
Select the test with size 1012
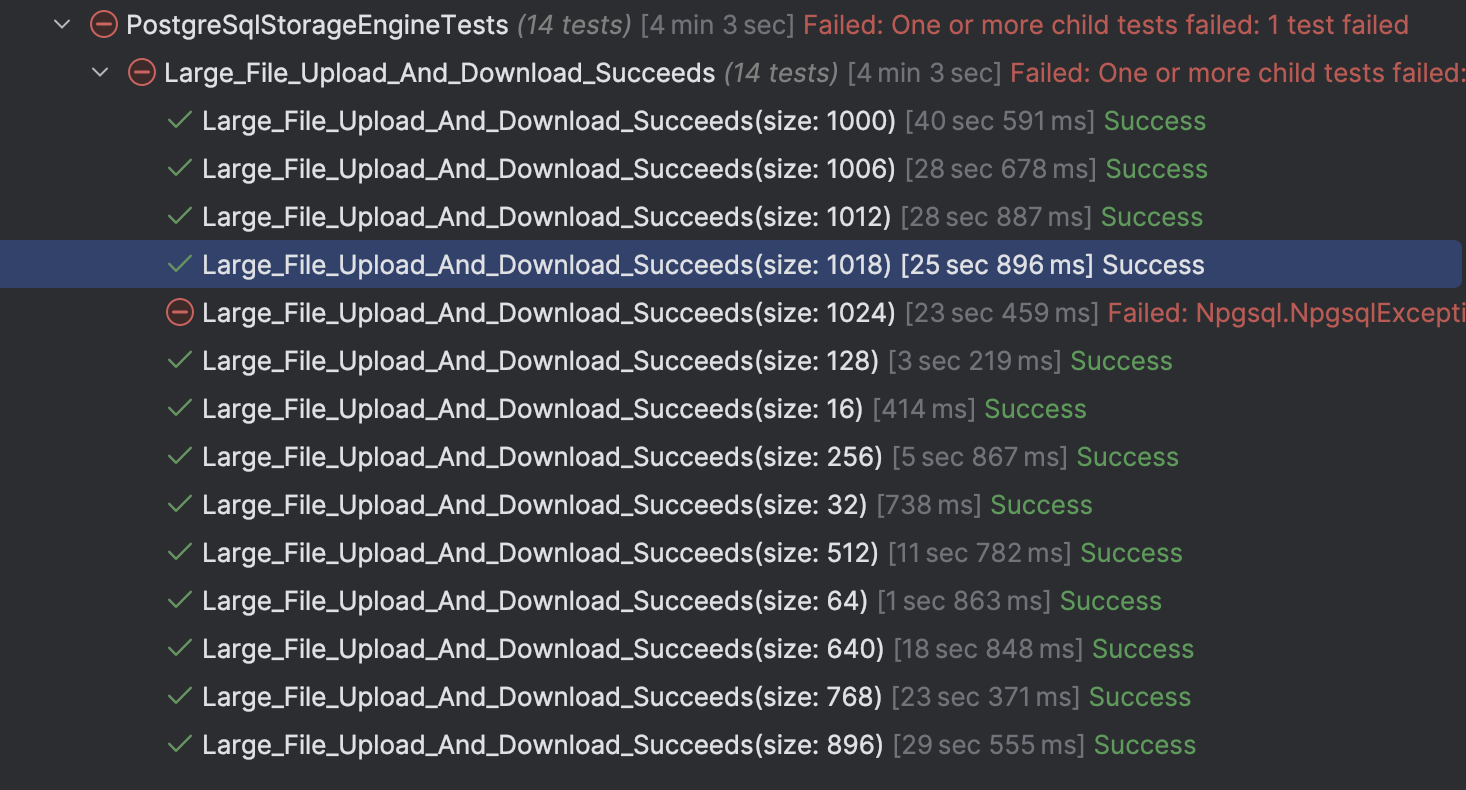[x=546, y=217]
